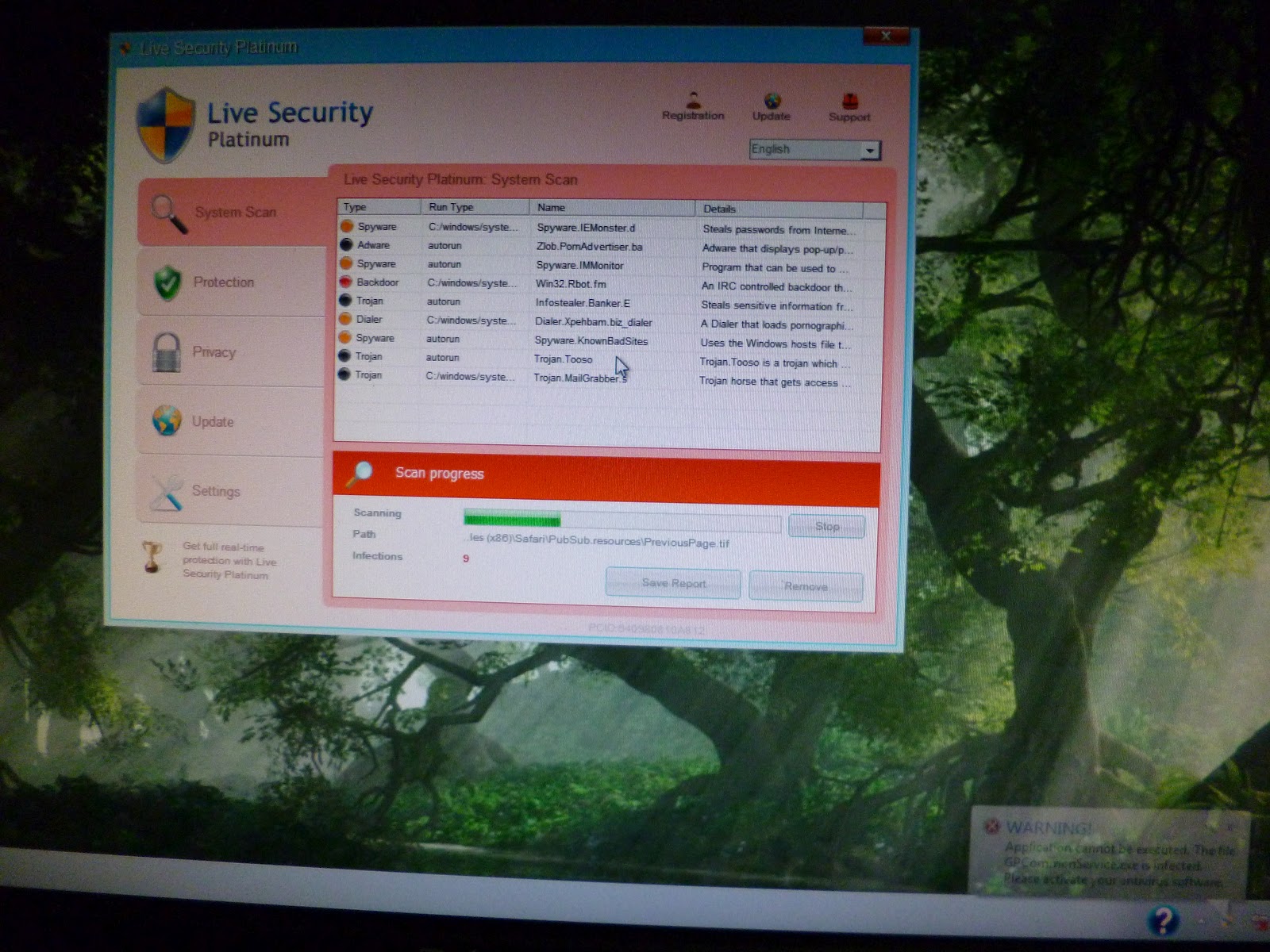Click the icon beside the Dialer row
This screenshot has width=1270, height=952.
point(345,319)
